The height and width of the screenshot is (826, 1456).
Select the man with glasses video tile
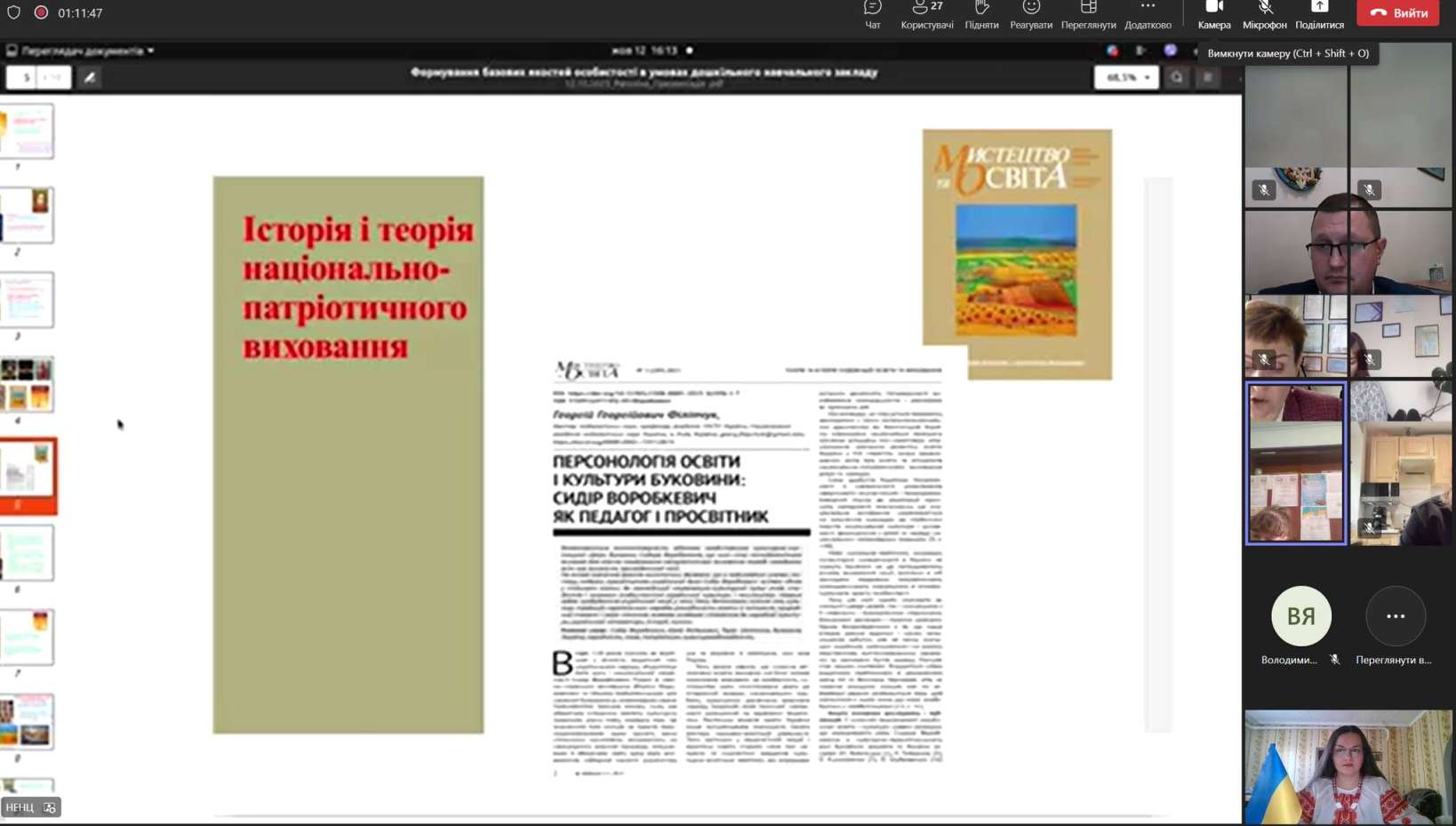1348,252
